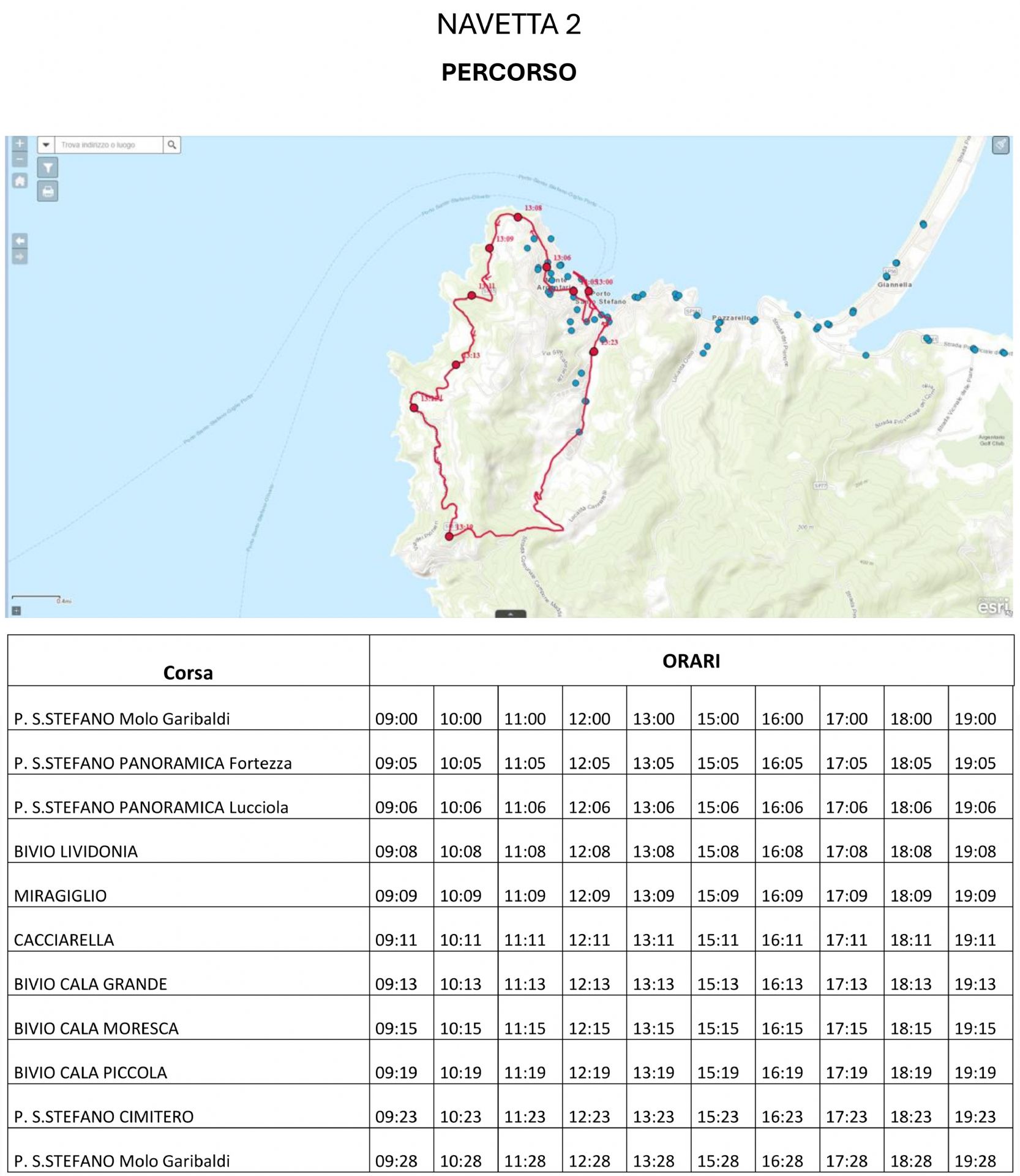Go to next map extent arrow
The image size is (1020, 1176).
20,256
